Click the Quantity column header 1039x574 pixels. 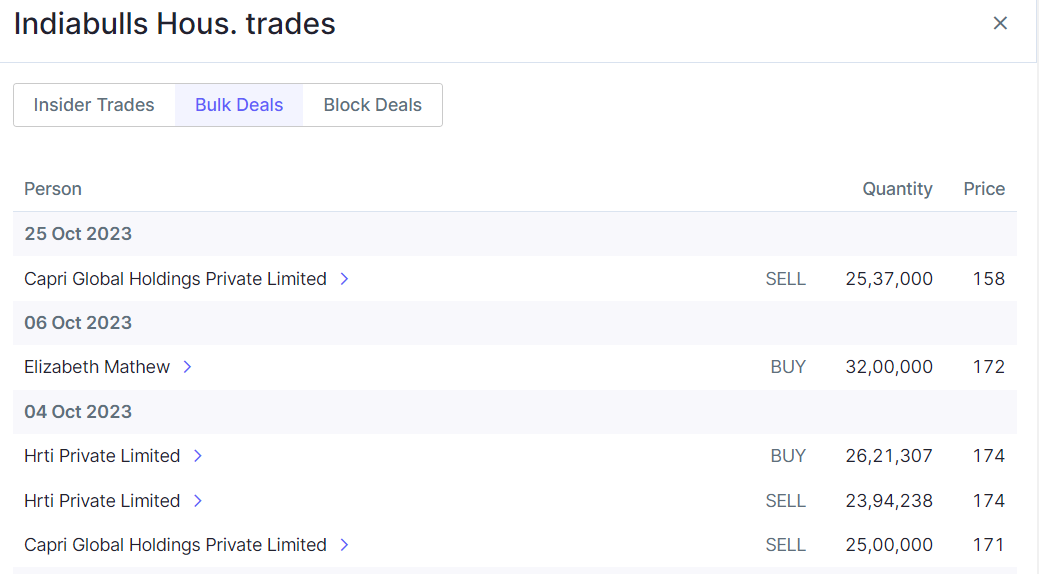[897, 189]
